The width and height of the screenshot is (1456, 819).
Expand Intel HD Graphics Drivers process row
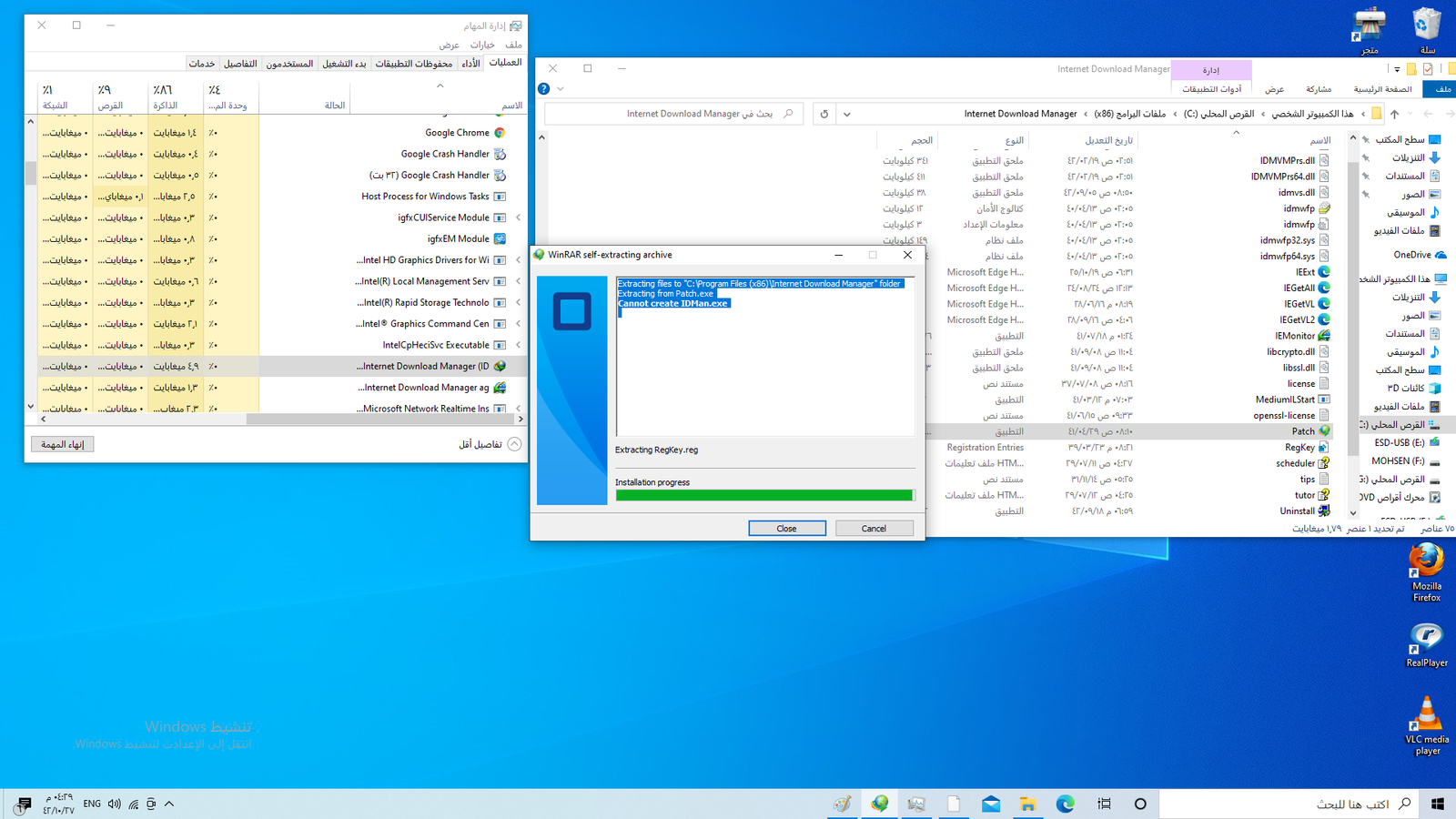(x=519, y=260)
